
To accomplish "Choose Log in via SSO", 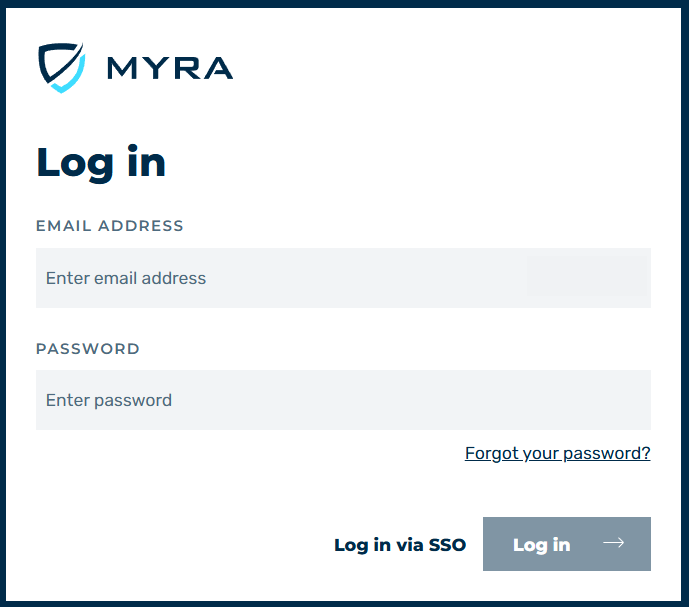I will pos(400,545).
